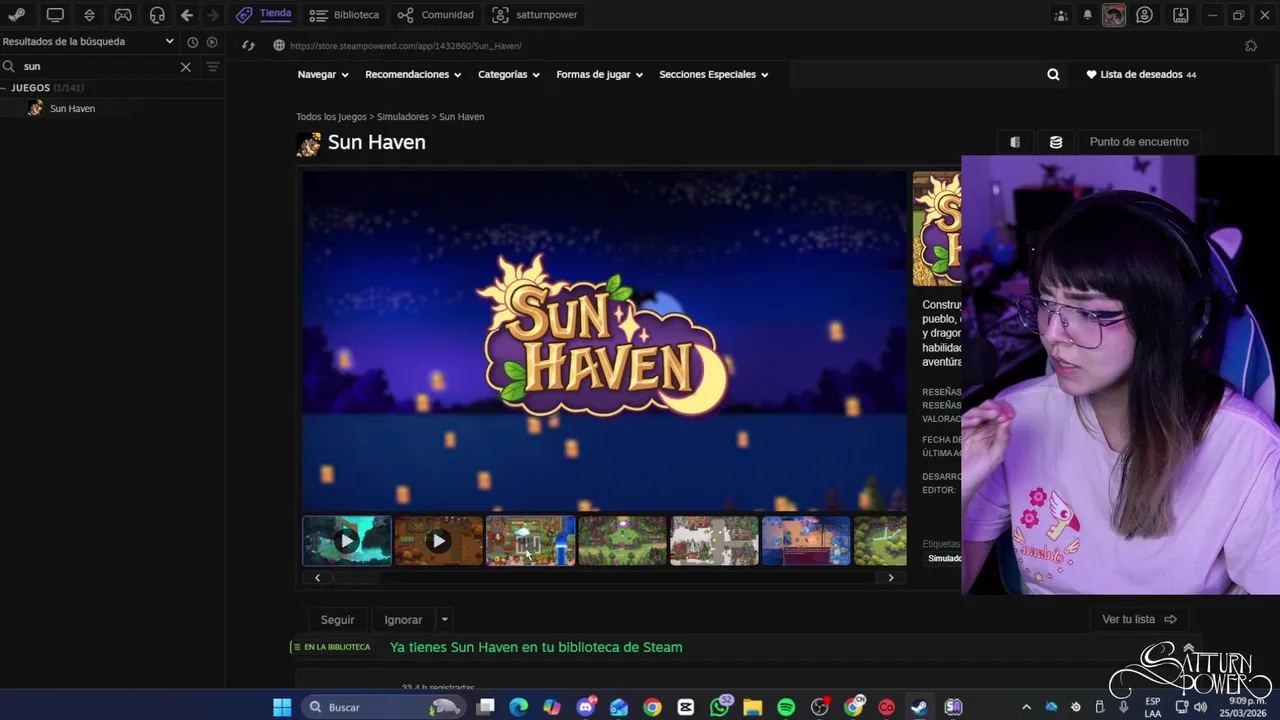Open the Comunidad tab
Viewport: 1280px width, 720px height.
pyautogui.click(x=435, y=15)
